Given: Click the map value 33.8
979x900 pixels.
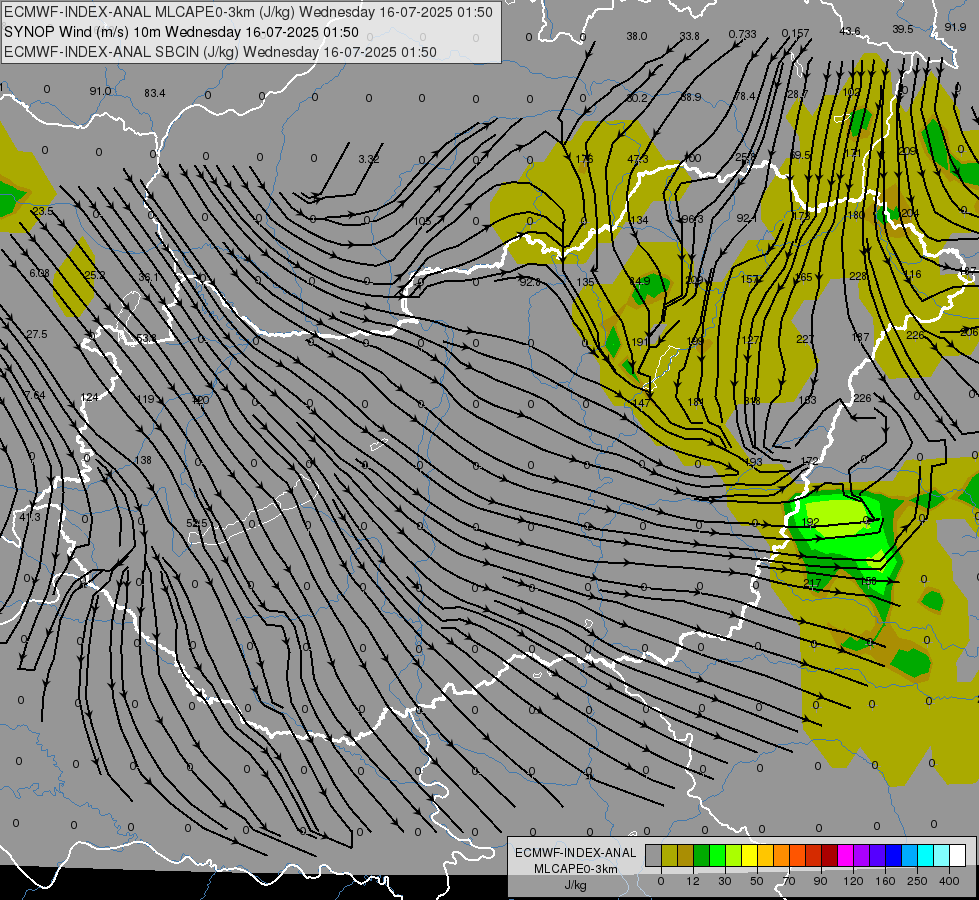Looking at the screenshot, I should (690, 36).
